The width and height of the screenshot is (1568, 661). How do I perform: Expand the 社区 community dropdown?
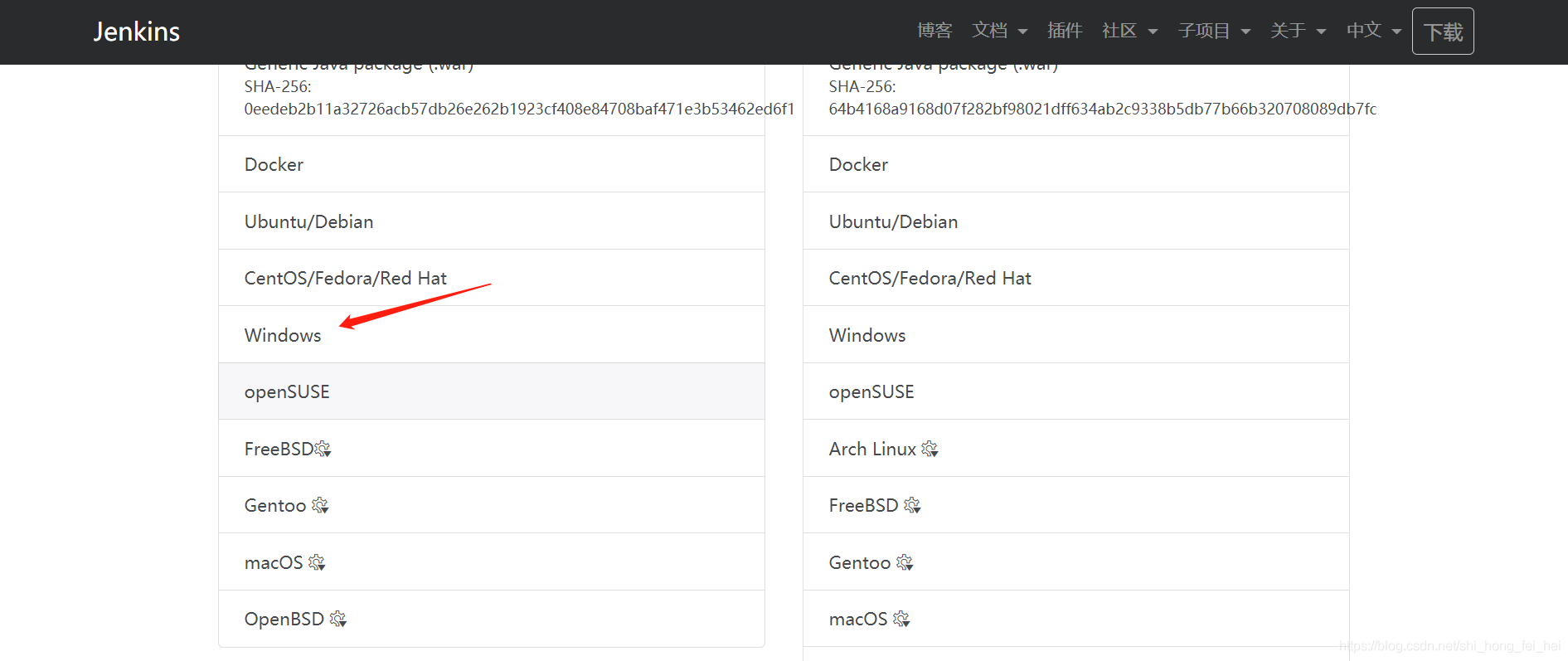click(x=1129, y=31)
